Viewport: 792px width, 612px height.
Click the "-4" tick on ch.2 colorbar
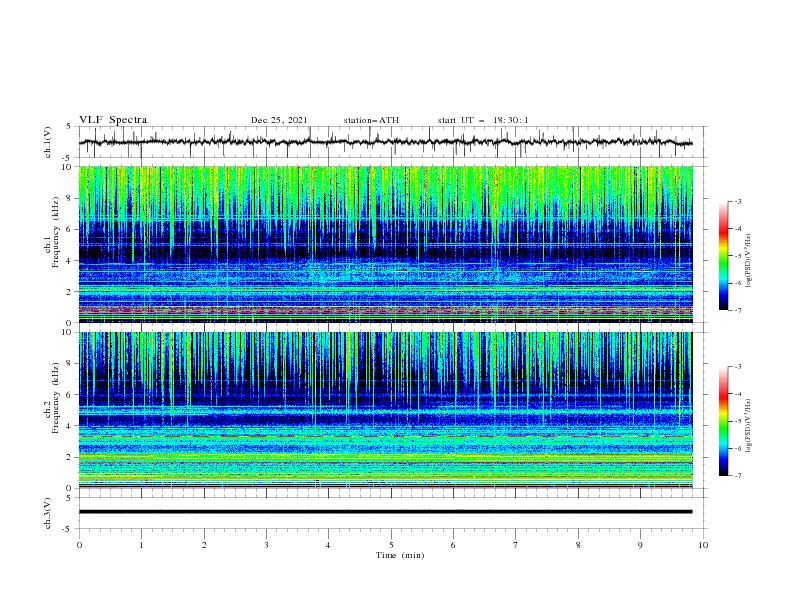coord(737,394)
